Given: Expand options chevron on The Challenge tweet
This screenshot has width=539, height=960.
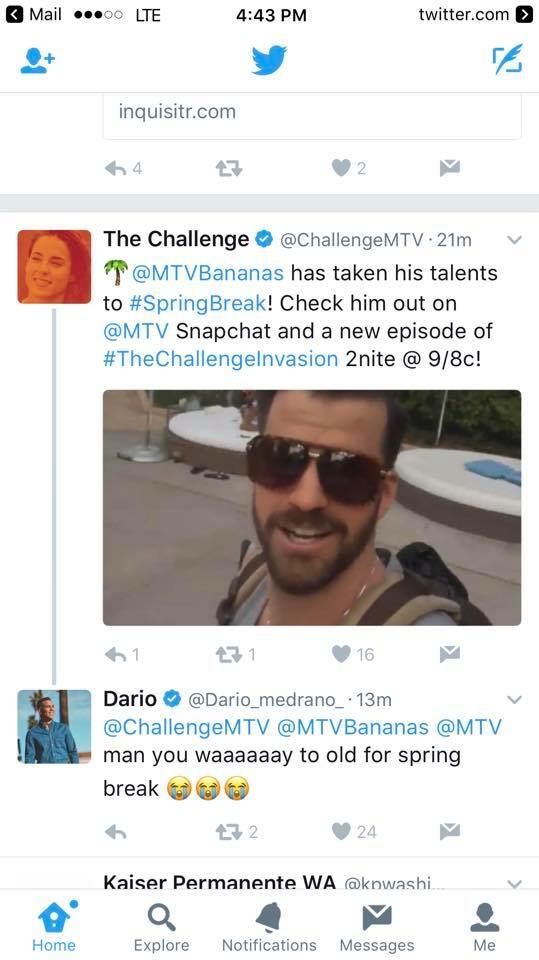Looking at the screenshot, I should [x=515, y=240].
